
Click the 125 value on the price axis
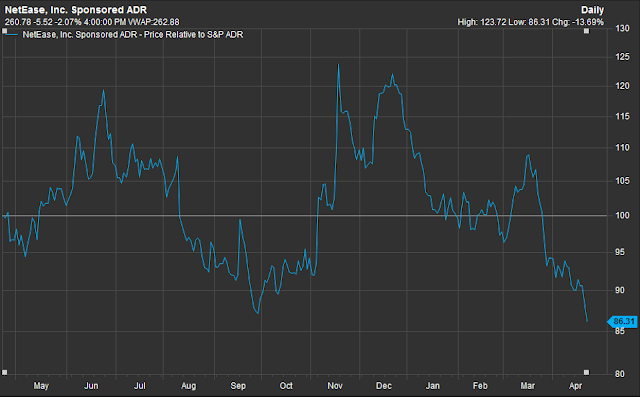click(622, 57)
